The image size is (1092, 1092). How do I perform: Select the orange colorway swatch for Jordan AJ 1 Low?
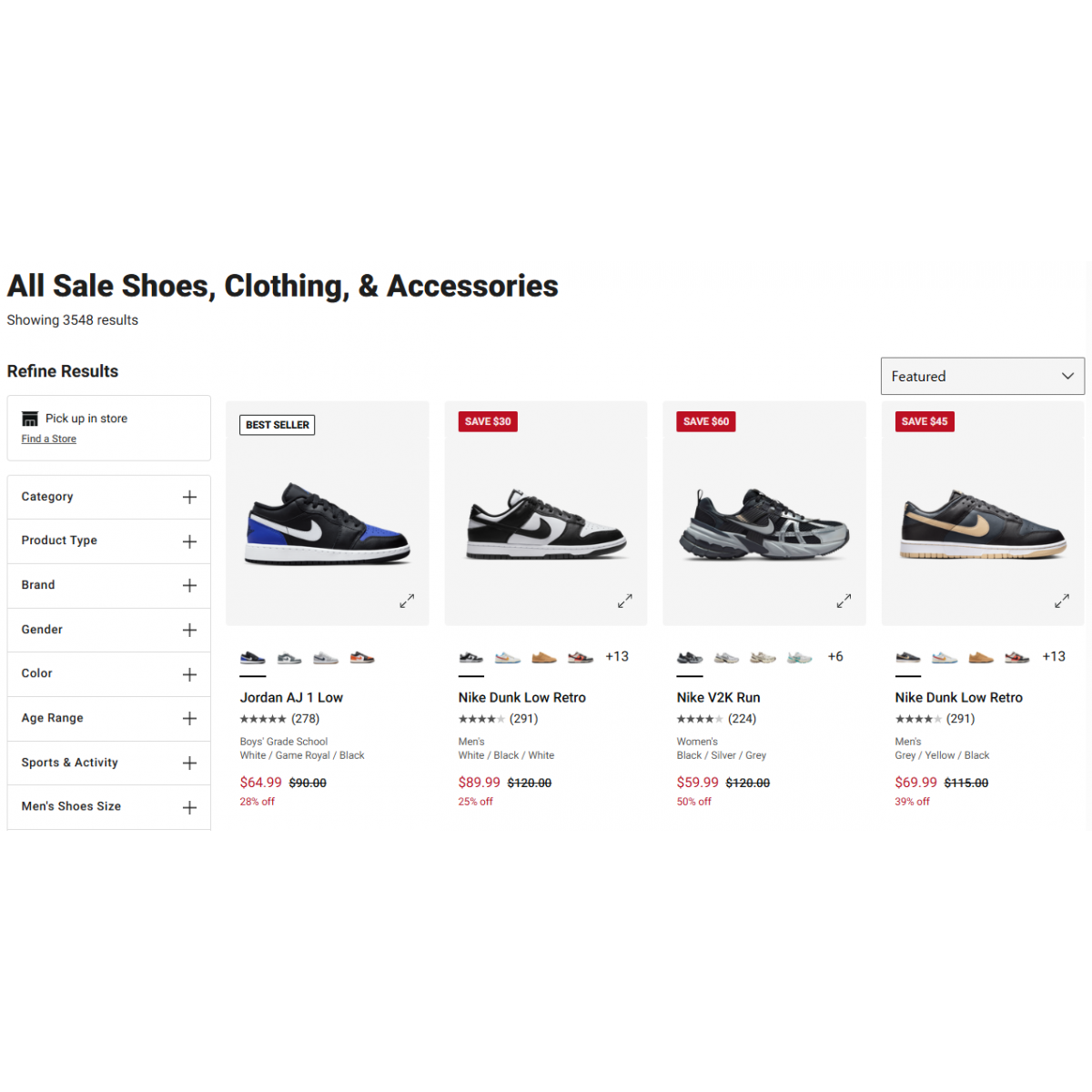tap(362, 657)
